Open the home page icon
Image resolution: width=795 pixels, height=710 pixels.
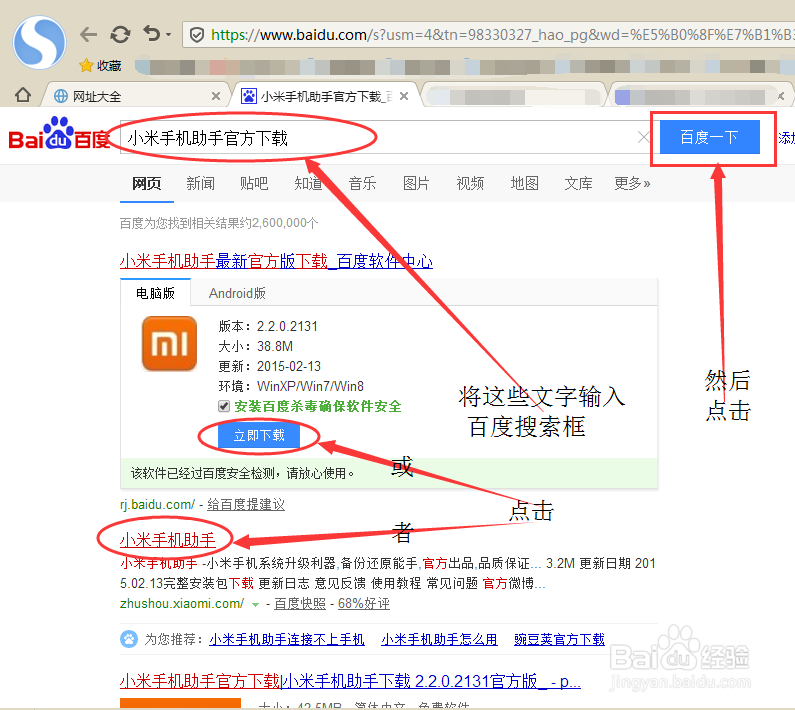pyautogui.click(x=22, y=95)
